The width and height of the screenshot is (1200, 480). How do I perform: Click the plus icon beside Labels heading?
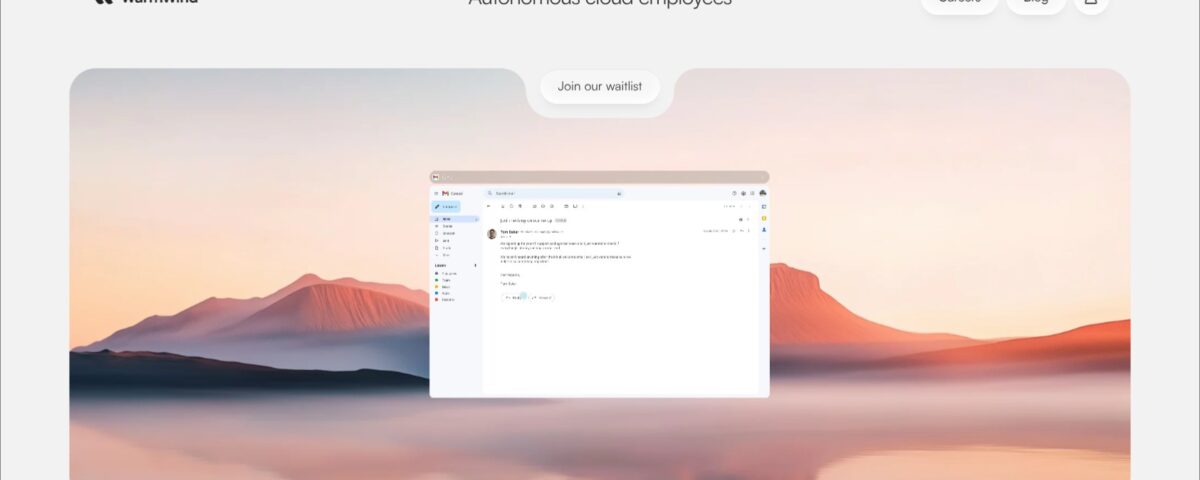[476, 266]
